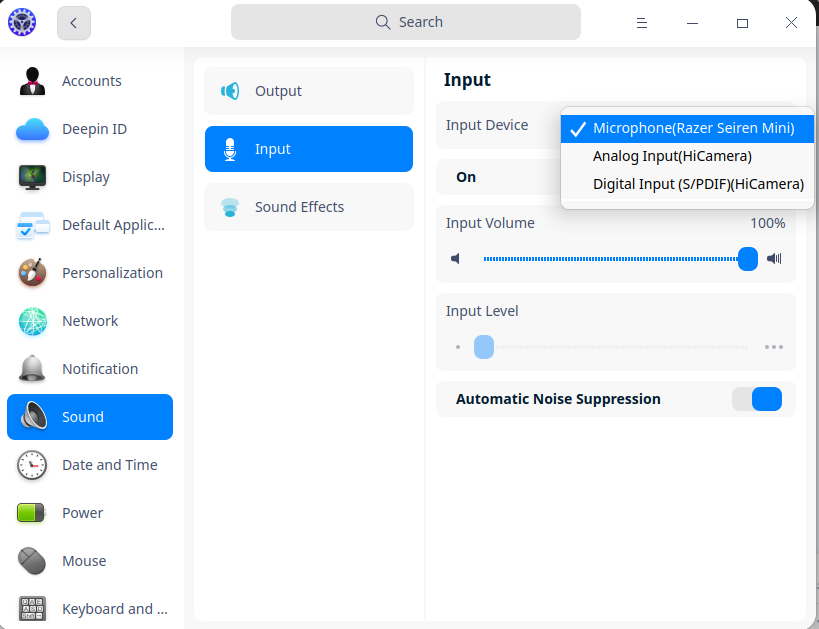The height and width of the screenshot is (629, 819).
Task: Pick Digital Input (S/PDIF)(HiCamera) option
Action: pyautogui.click(x=698, y=184)
